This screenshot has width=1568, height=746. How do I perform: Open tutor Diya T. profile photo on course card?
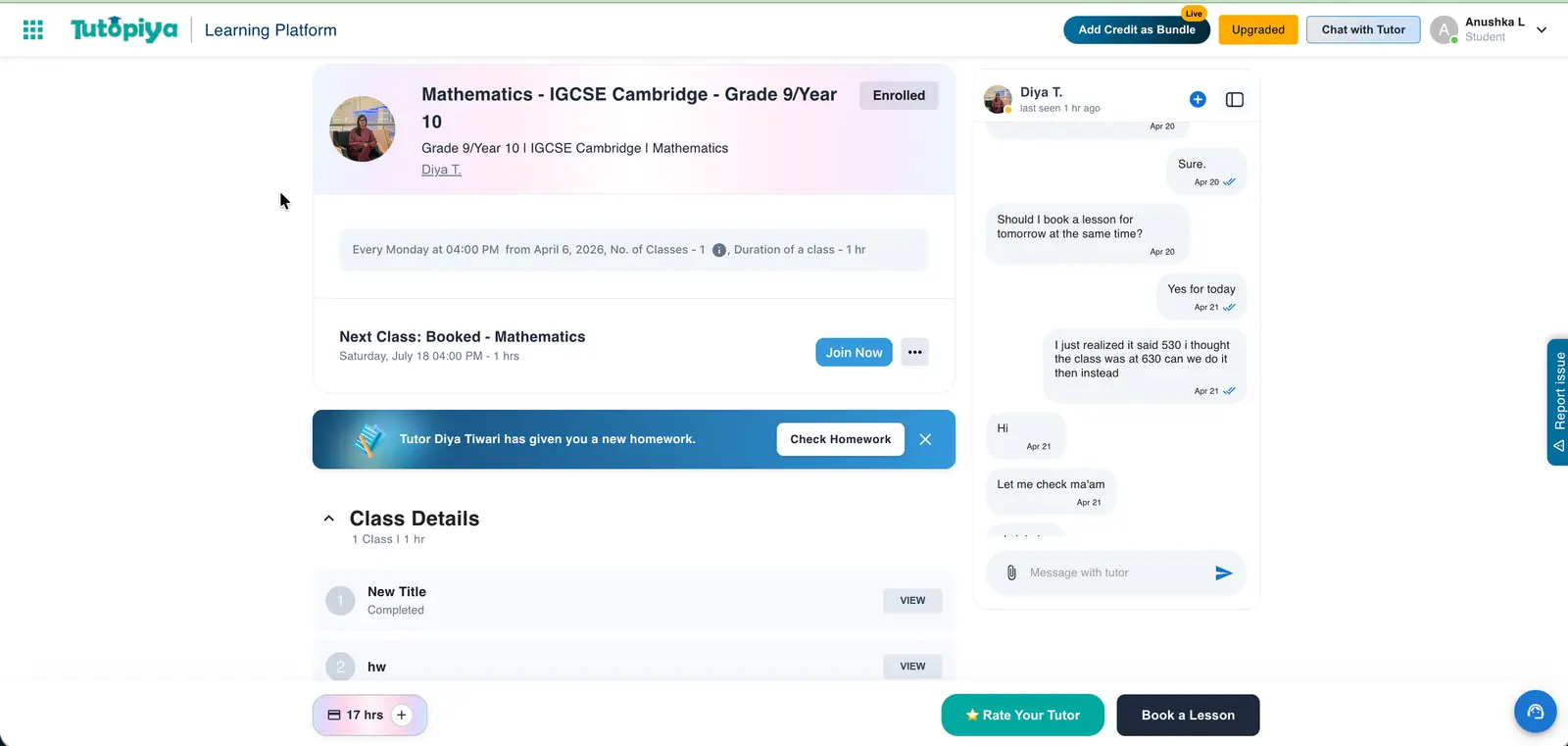click(x=363, y=128)
